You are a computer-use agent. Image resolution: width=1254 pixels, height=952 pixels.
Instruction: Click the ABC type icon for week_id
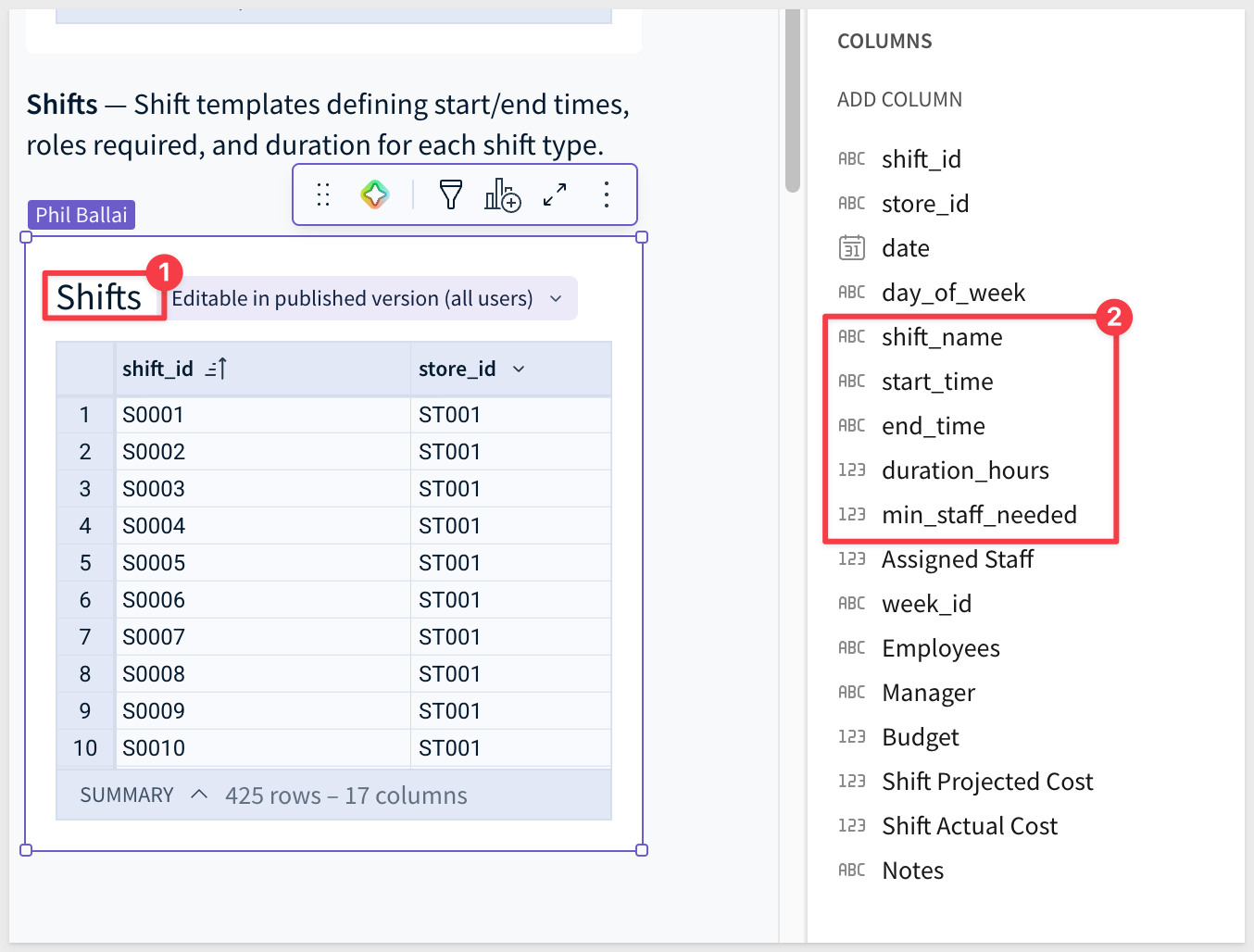[852, 604]
